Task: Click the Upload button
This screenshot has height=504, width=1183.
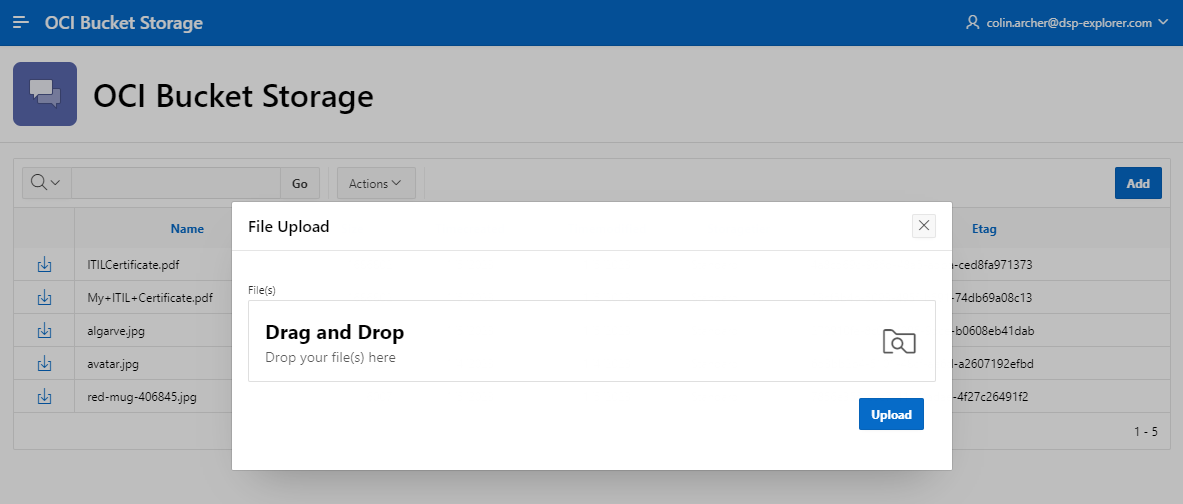Action: click(x=891, y=414)
